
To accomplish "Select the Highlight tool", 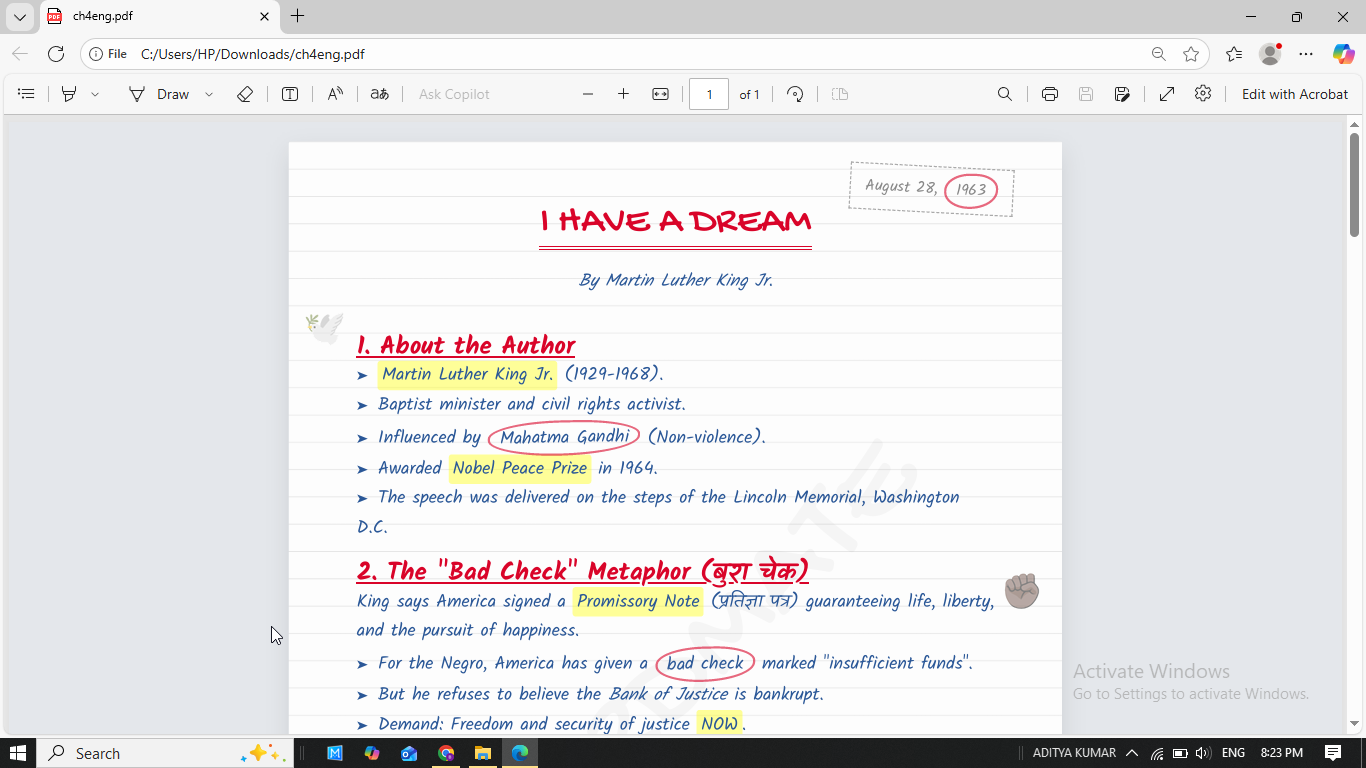I will (69, 94).
